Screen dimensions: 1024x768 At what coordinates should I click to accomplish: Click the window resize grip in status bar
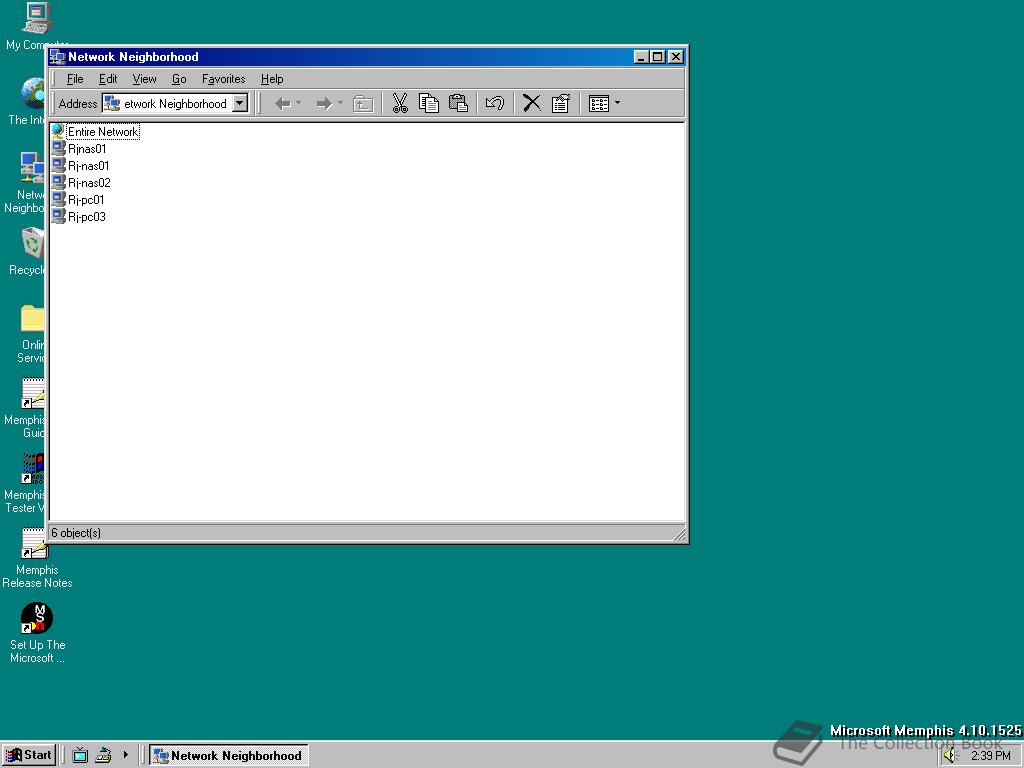click(679, 534)
